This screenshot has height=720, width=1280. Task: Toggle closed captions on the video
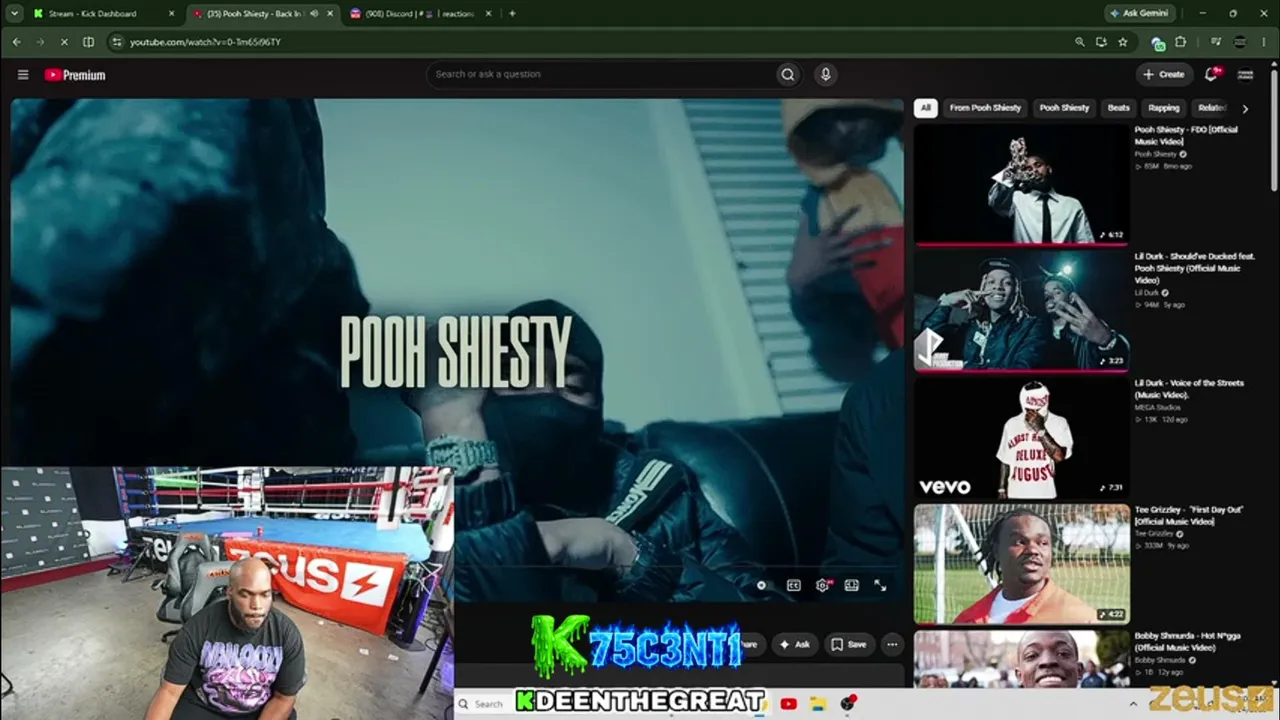(x=793, y=586)
